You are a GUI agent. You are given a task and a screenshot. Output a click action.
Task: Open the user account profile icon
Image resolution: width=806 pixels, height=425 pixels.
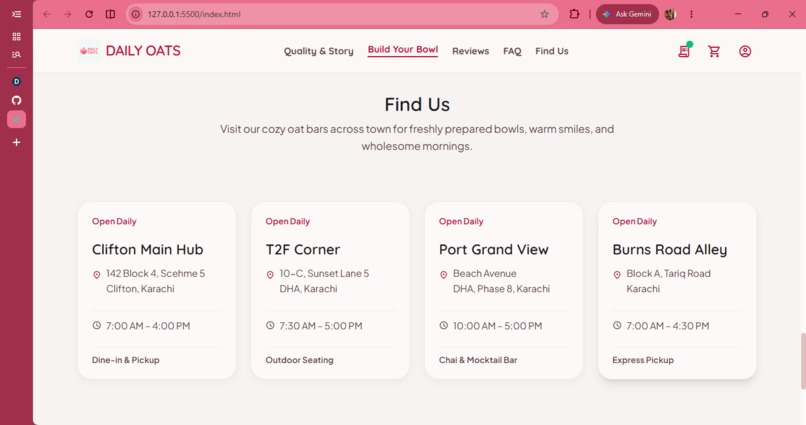click(745, 51)
